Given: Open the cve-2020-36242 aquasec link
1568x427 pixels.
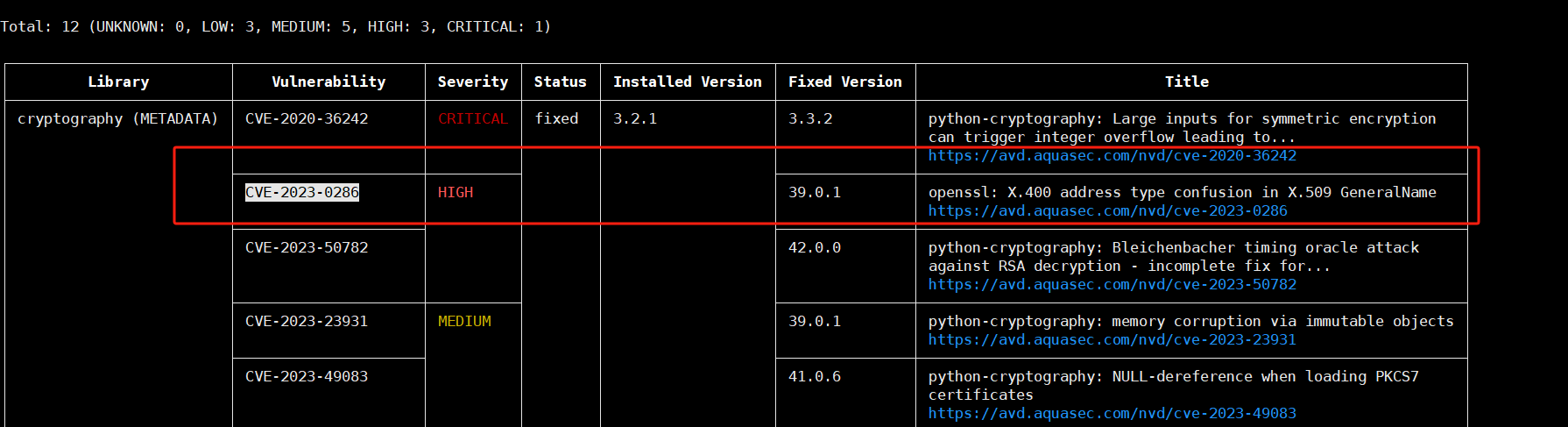Looking at the screenshot, I should pyautogui.click(x=1112, y=156).
